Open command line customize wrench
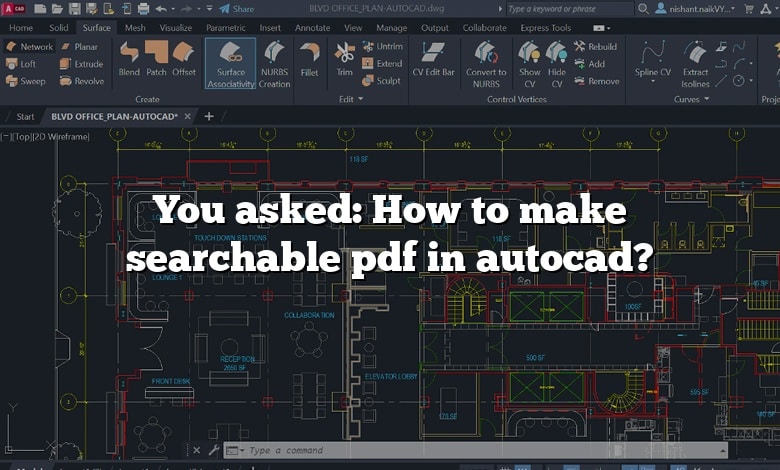 pyautogui.click(x=213, y=450)
